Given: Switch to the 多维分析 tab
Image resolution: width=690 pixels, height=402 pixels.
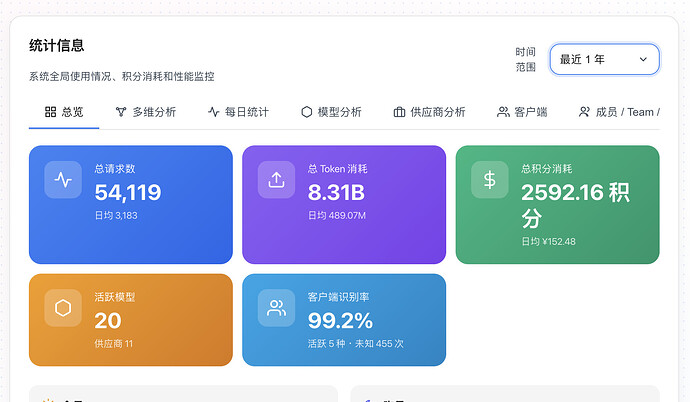Looking at the screenshot, I should [x=145, y=112].
